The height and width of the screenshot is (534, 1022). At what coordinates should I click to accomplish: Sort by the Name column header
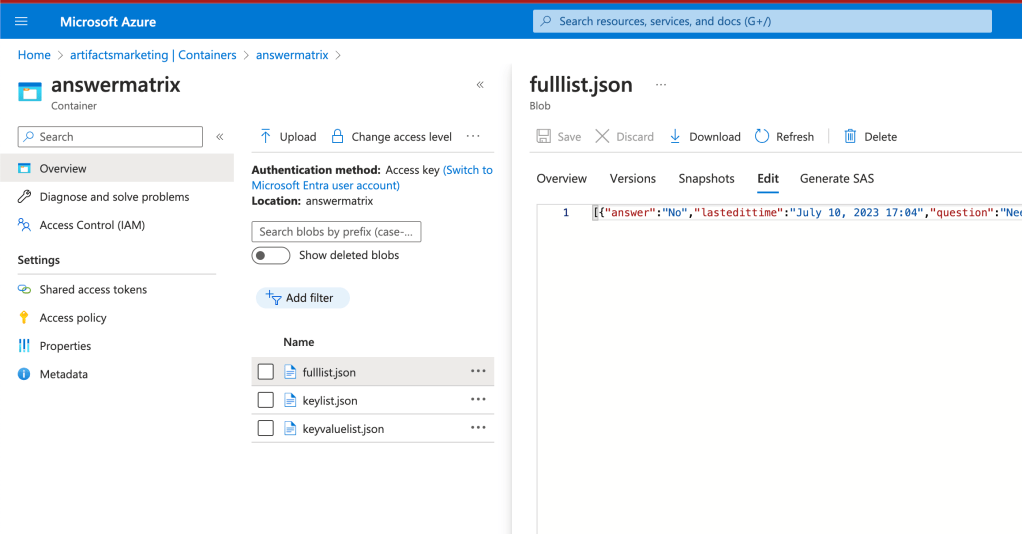[299, 342]
